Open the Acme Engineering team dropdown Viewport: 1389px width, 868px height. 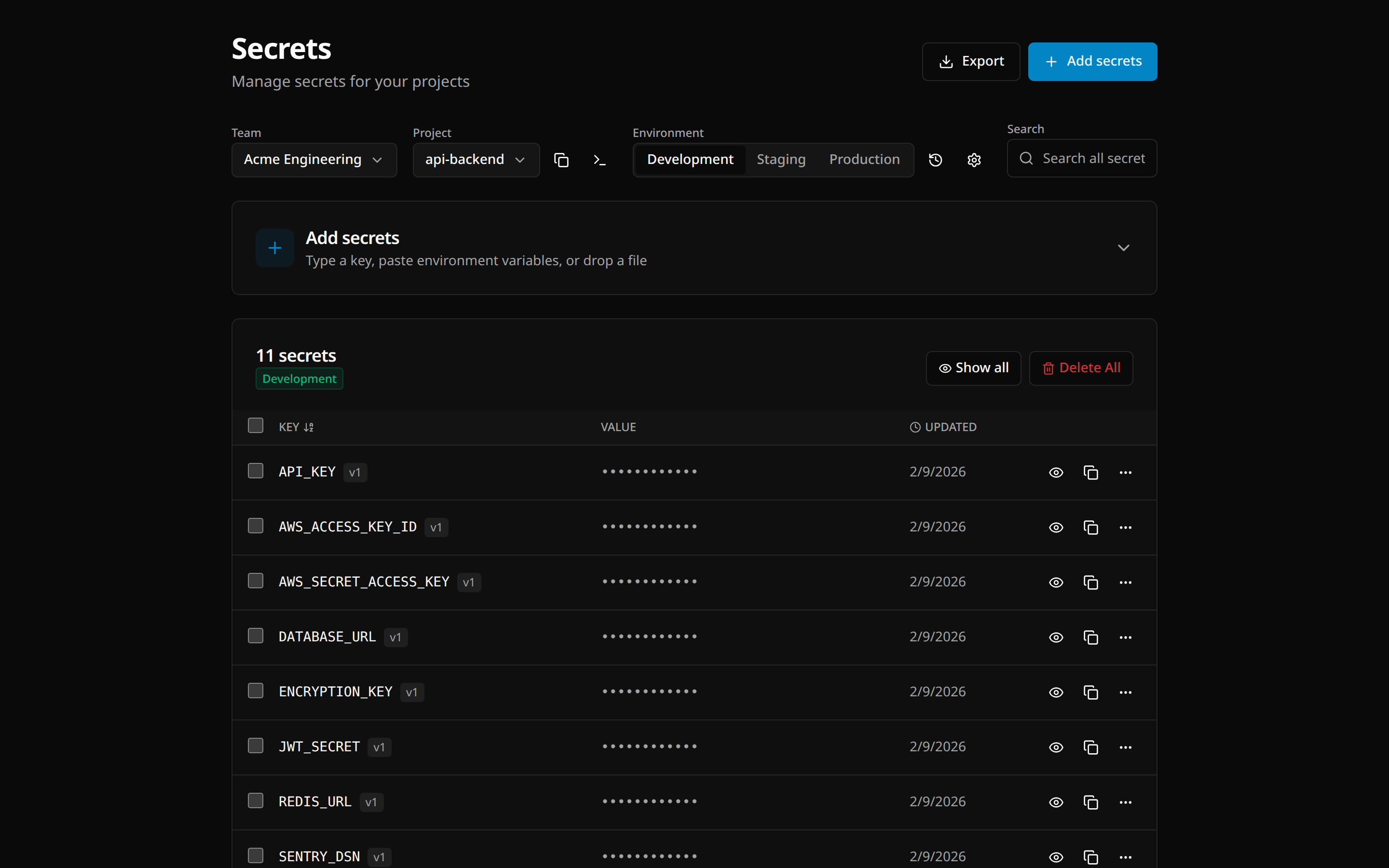pos(314,160)
